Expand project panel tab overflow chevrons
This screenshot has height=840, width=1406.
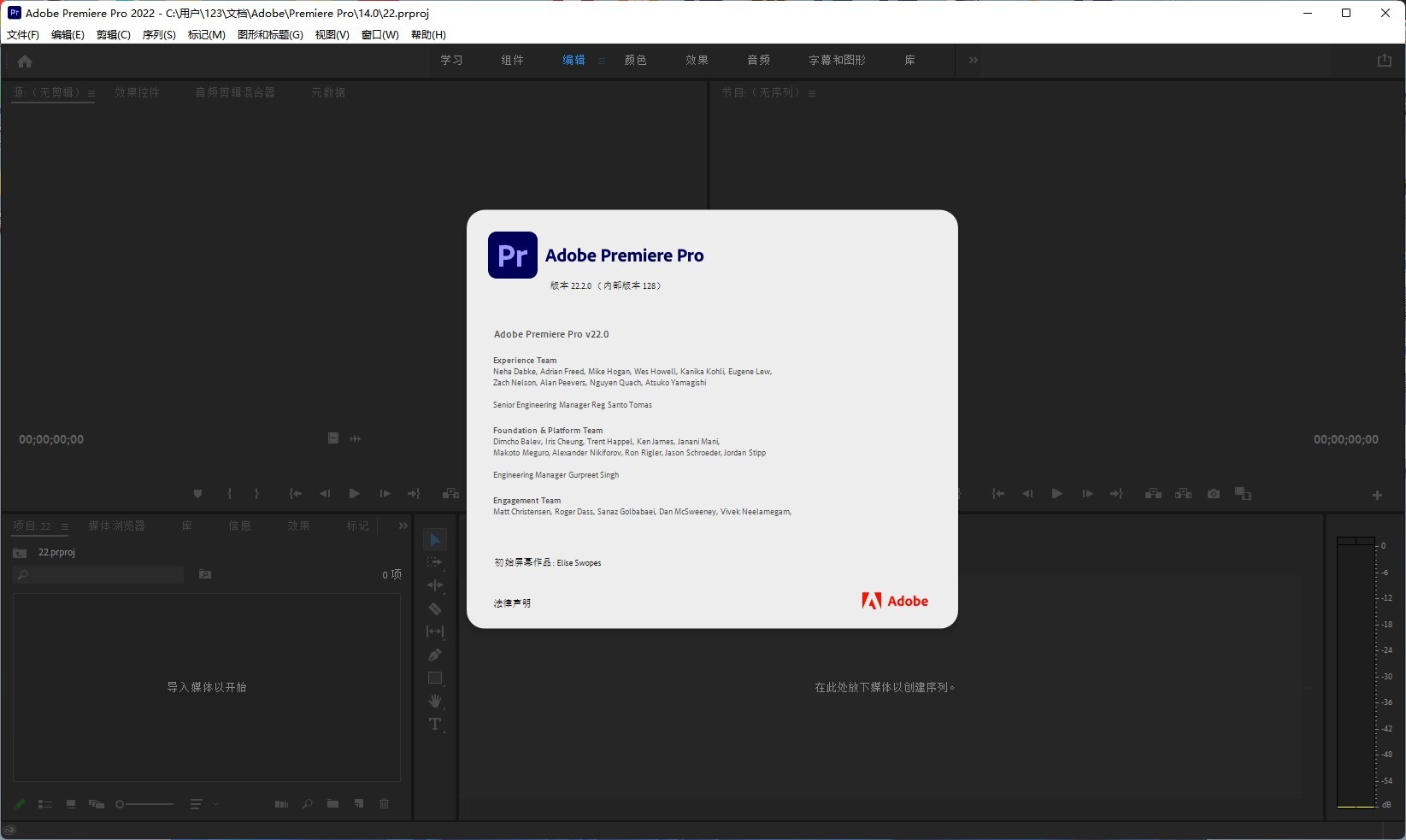403,526
